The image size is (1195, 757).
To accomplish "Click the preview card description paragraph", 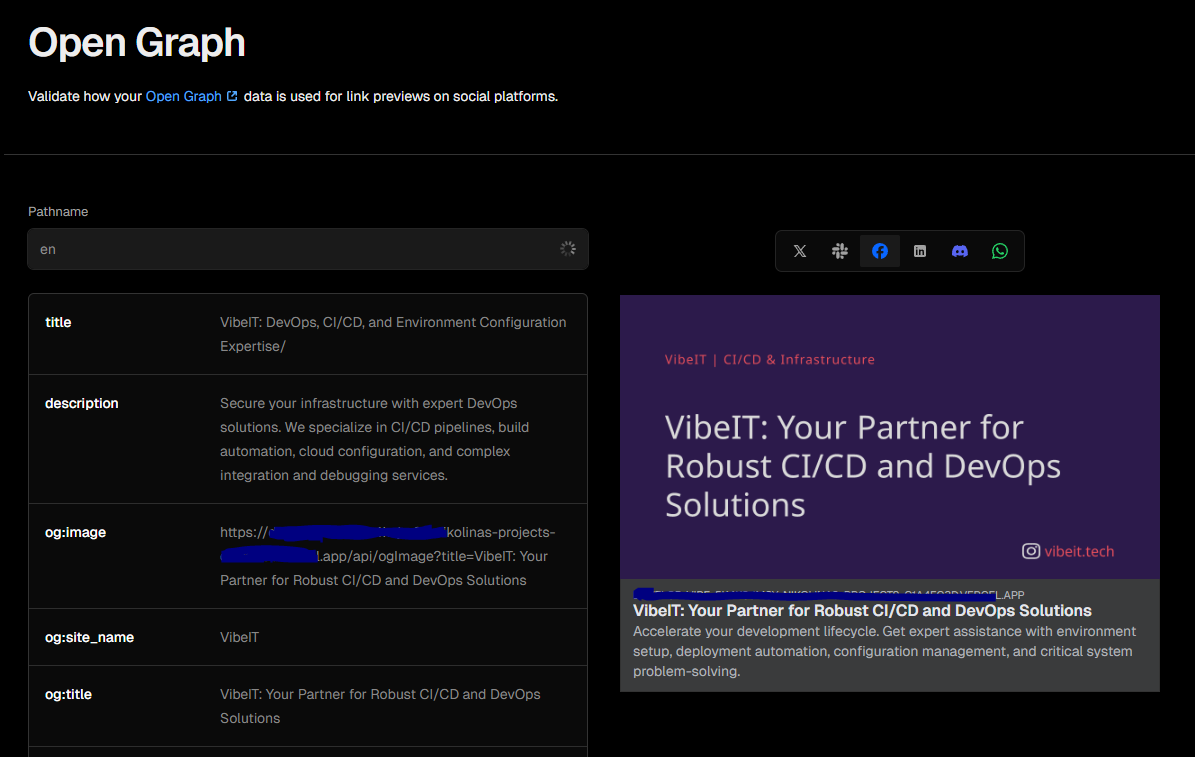I will pos(885,651).
